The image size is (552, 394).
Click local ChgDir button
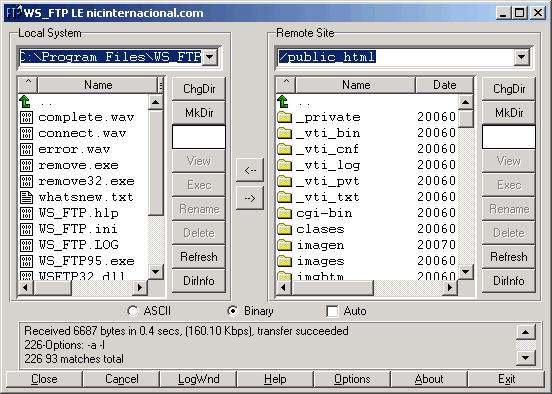[x=199, y=89]
